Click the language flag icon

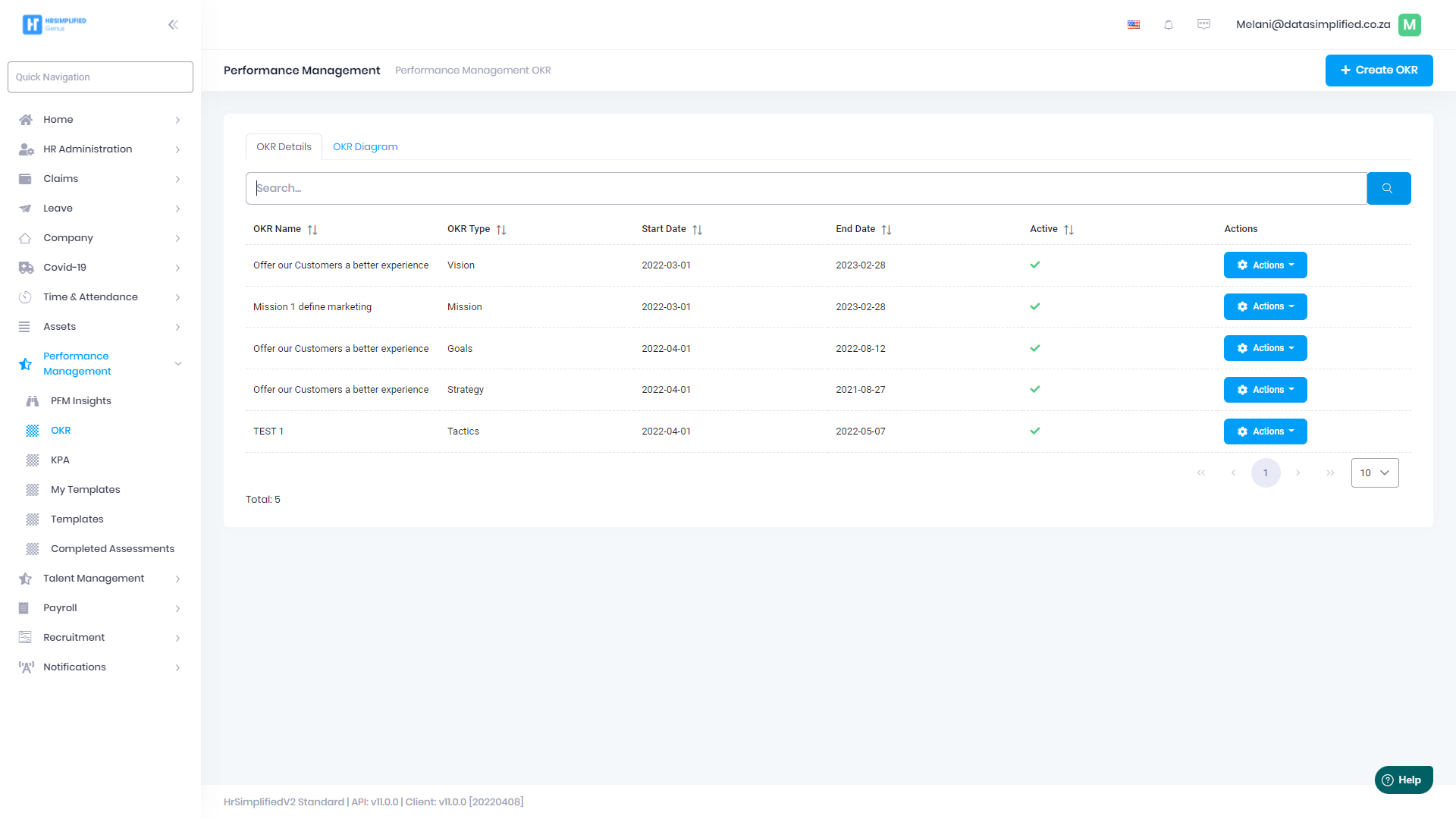point(1134,24)
